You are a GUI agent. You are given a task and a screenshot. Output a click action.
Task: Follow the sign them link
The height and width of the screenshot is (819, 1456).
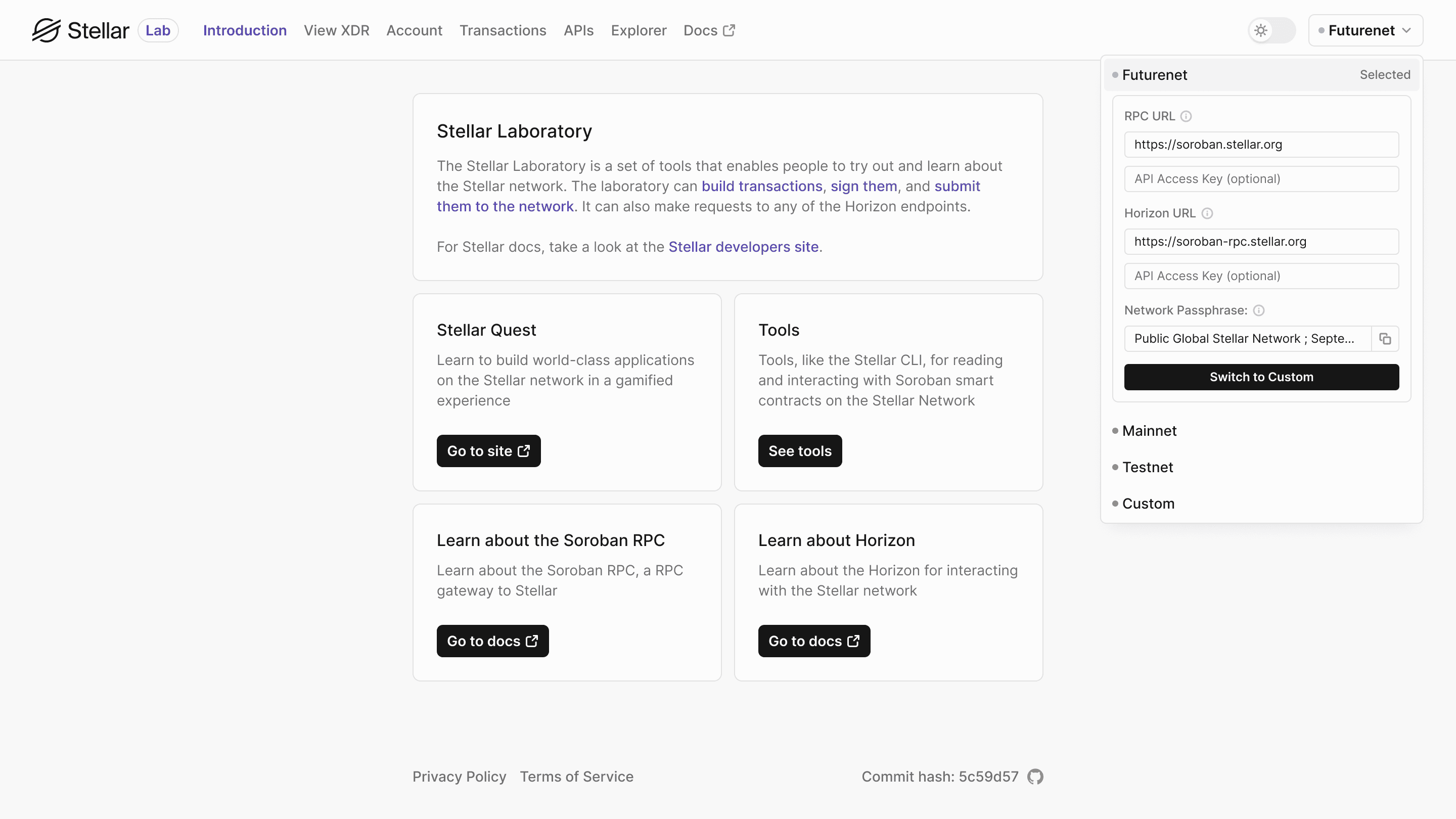click(863, 187)
